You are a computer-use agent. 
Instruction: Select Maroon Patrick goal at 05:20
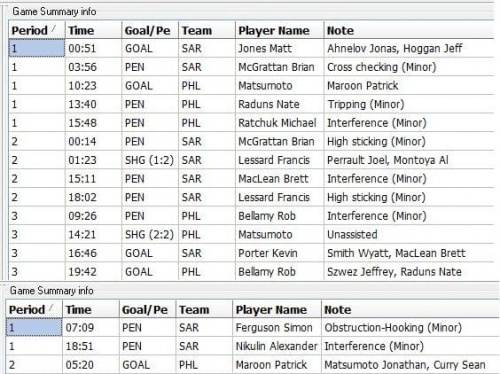(x=250, y=365)
